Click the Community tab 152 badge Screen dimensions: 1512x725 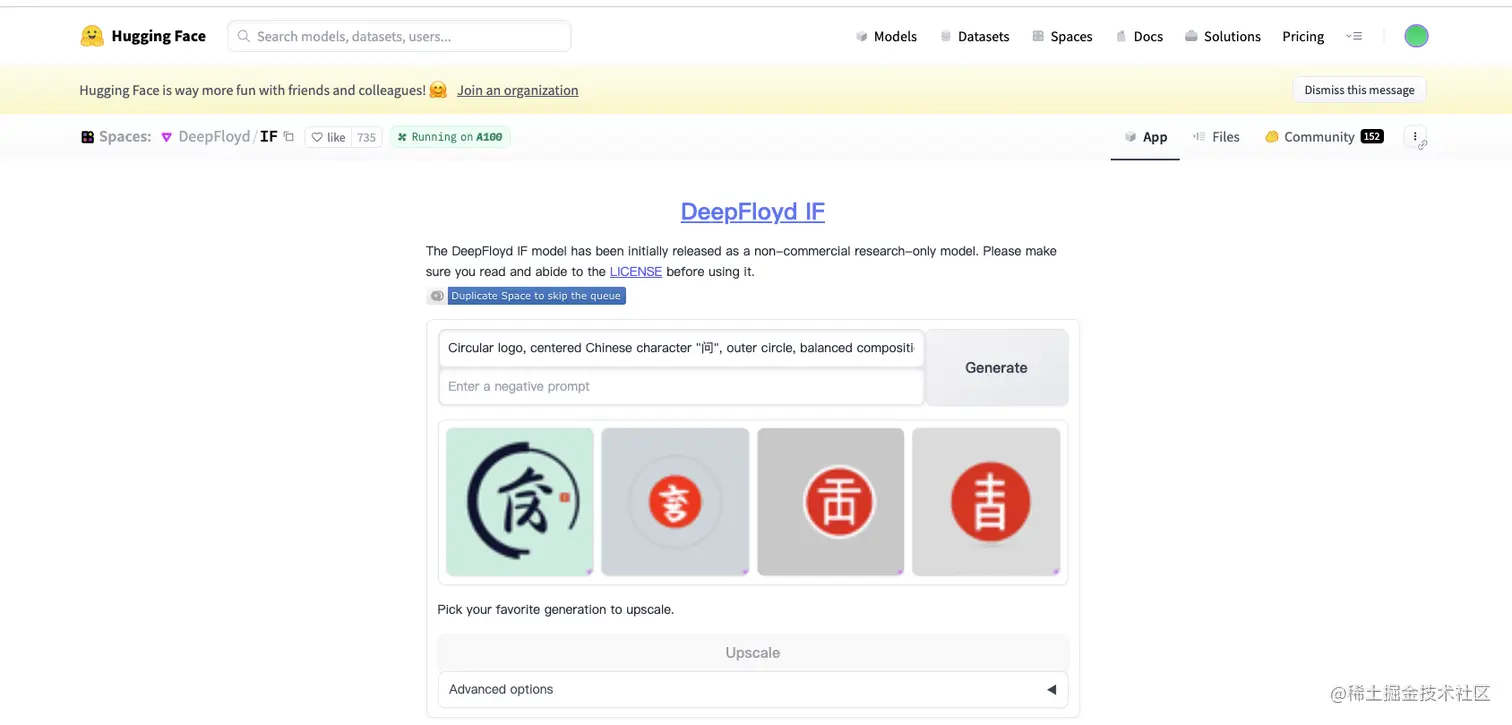1372,137
